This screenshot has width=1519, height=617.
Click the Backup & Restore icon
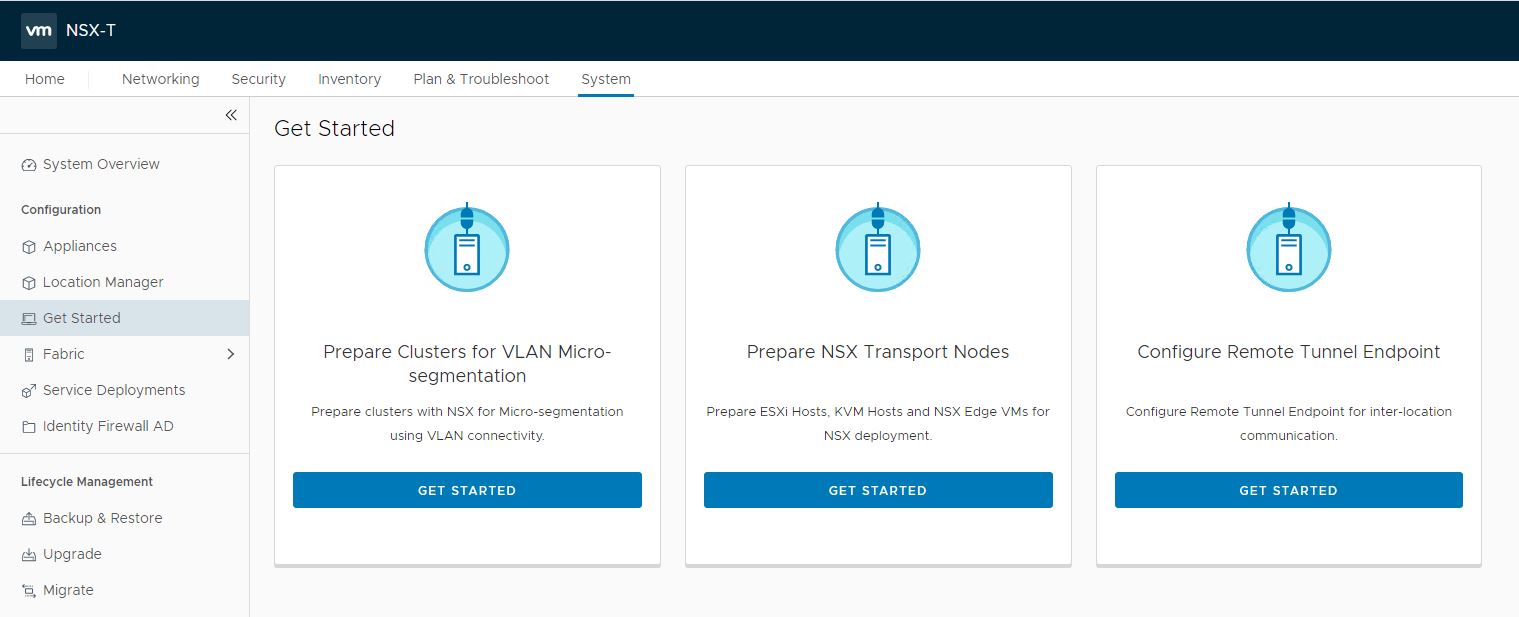point(29,519)
